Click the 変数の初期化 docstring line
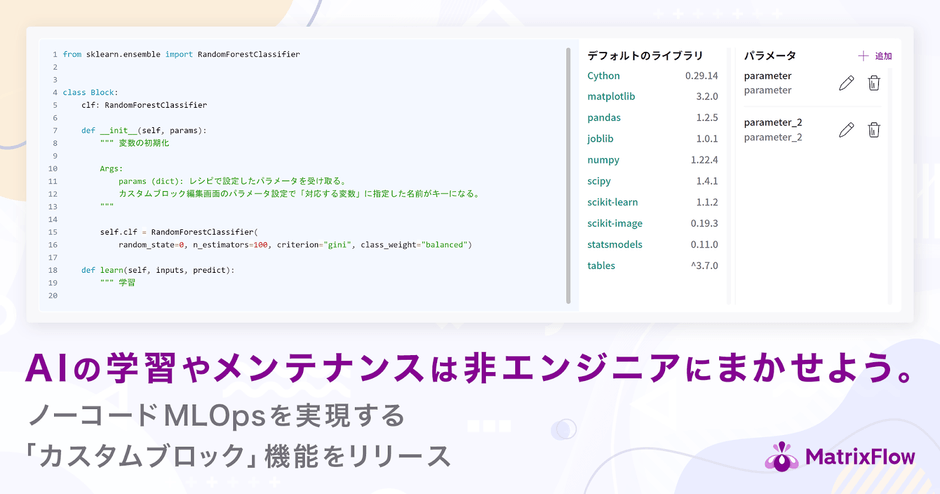Viewport: 940px width, 494px height. coord(134,143)
